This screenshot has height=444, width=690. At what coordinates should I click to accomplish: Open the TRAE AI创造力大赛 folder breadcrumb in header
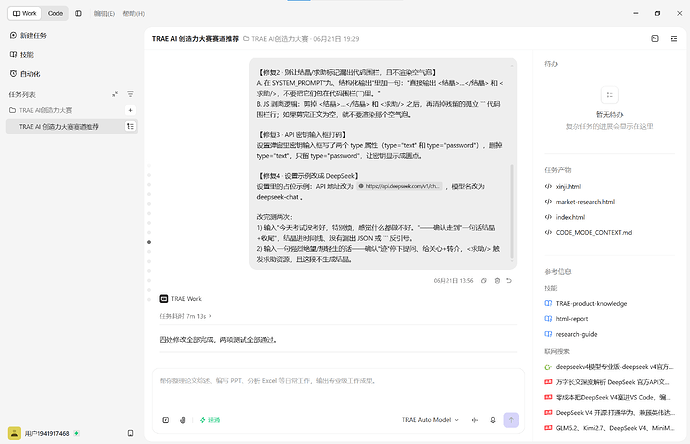pyautogui.click(x=276, y=39)
